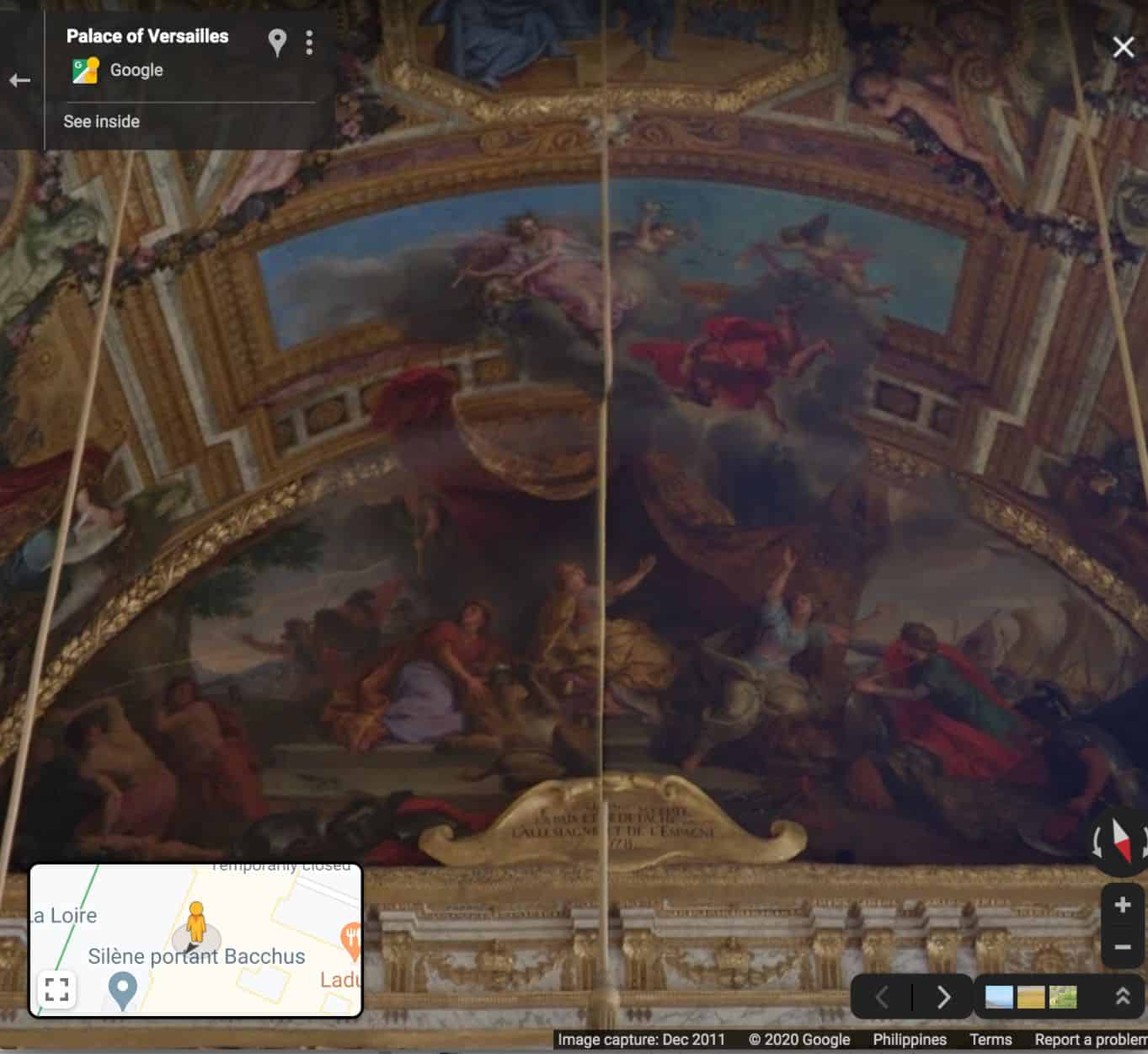Click the Pegman on the minimap
This screenshot has width=1148, height=1054.
196,923
